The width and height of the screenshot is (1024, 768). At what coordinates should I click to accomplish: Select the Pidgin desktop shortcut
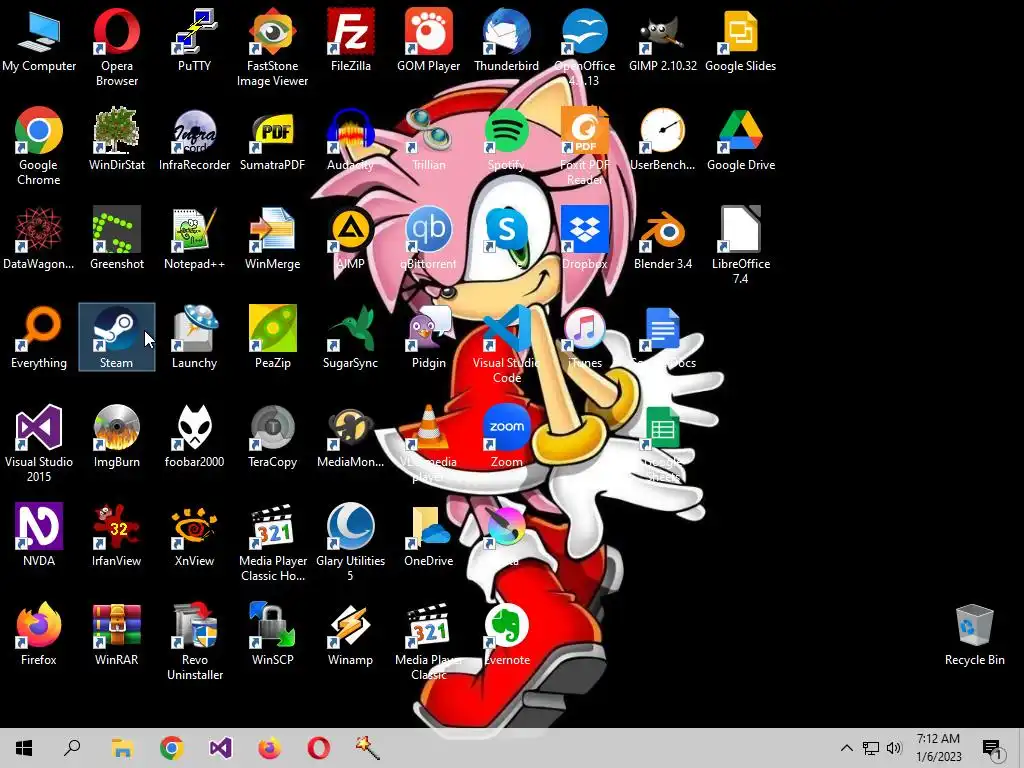tap(428, 329)
